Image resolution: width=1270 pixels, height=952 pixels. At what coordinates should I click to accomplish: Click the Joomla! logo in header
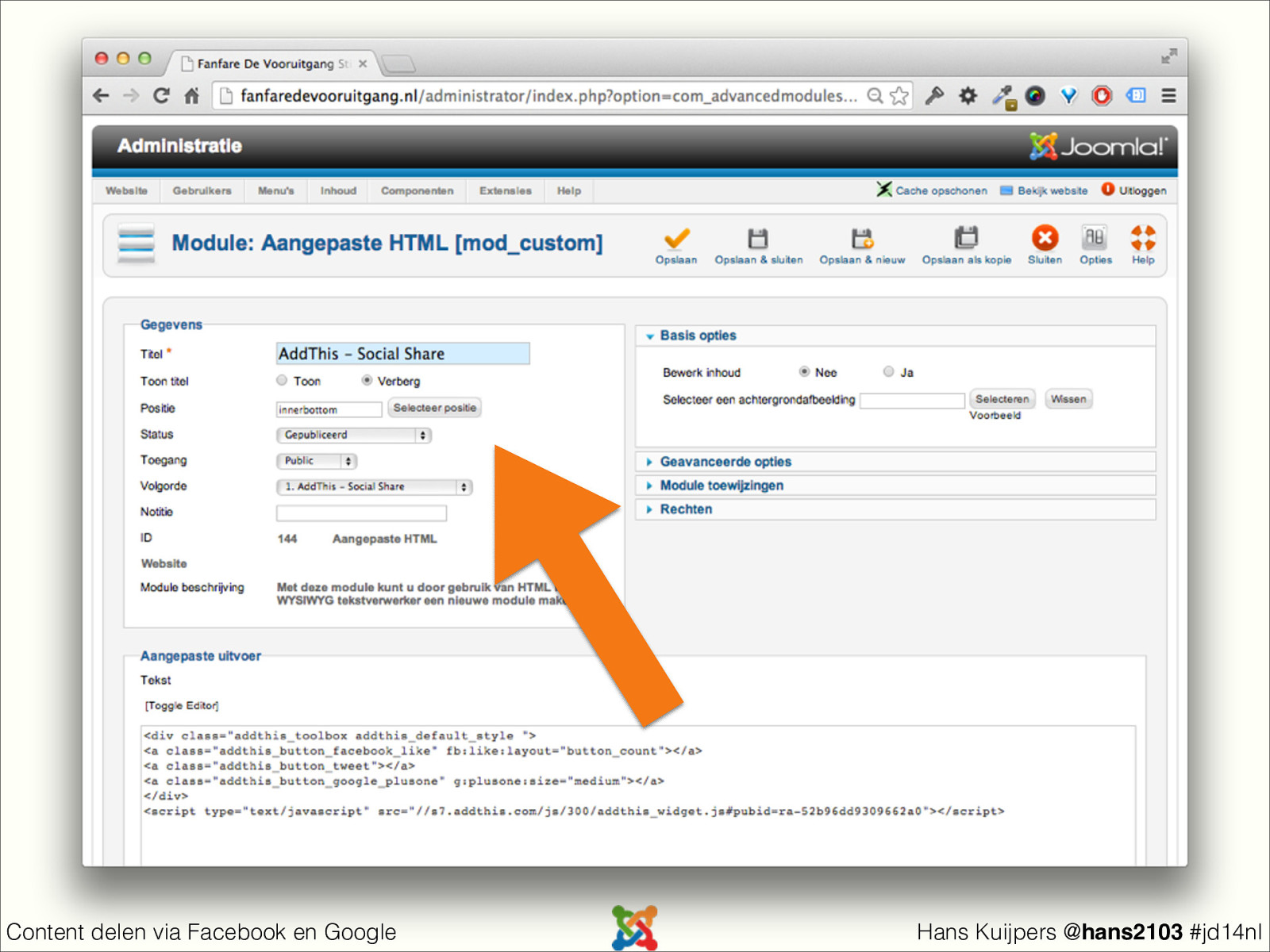click(x=1098, y=146)
